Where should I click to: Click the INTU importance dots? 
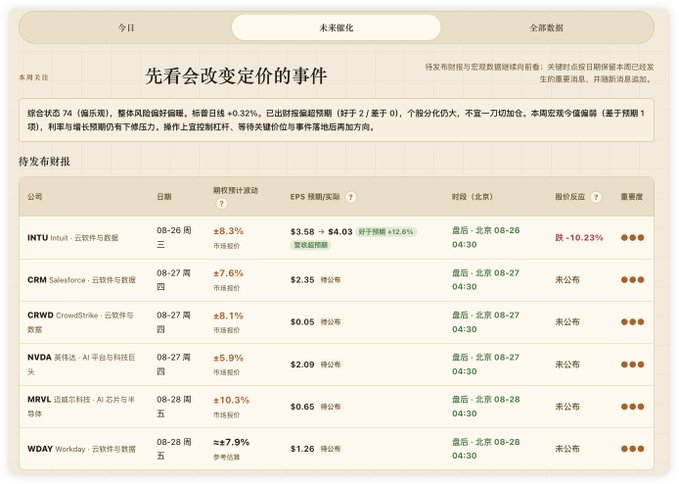632,238
